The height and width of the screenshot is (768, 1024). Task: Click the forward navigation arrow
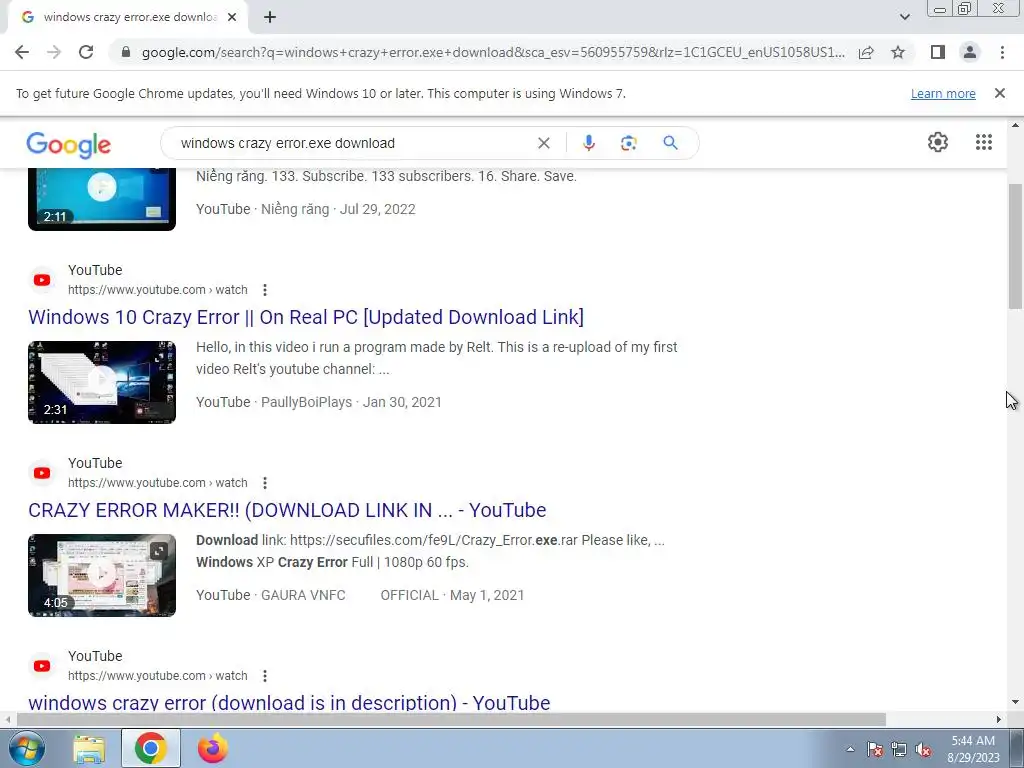[54, 52]
